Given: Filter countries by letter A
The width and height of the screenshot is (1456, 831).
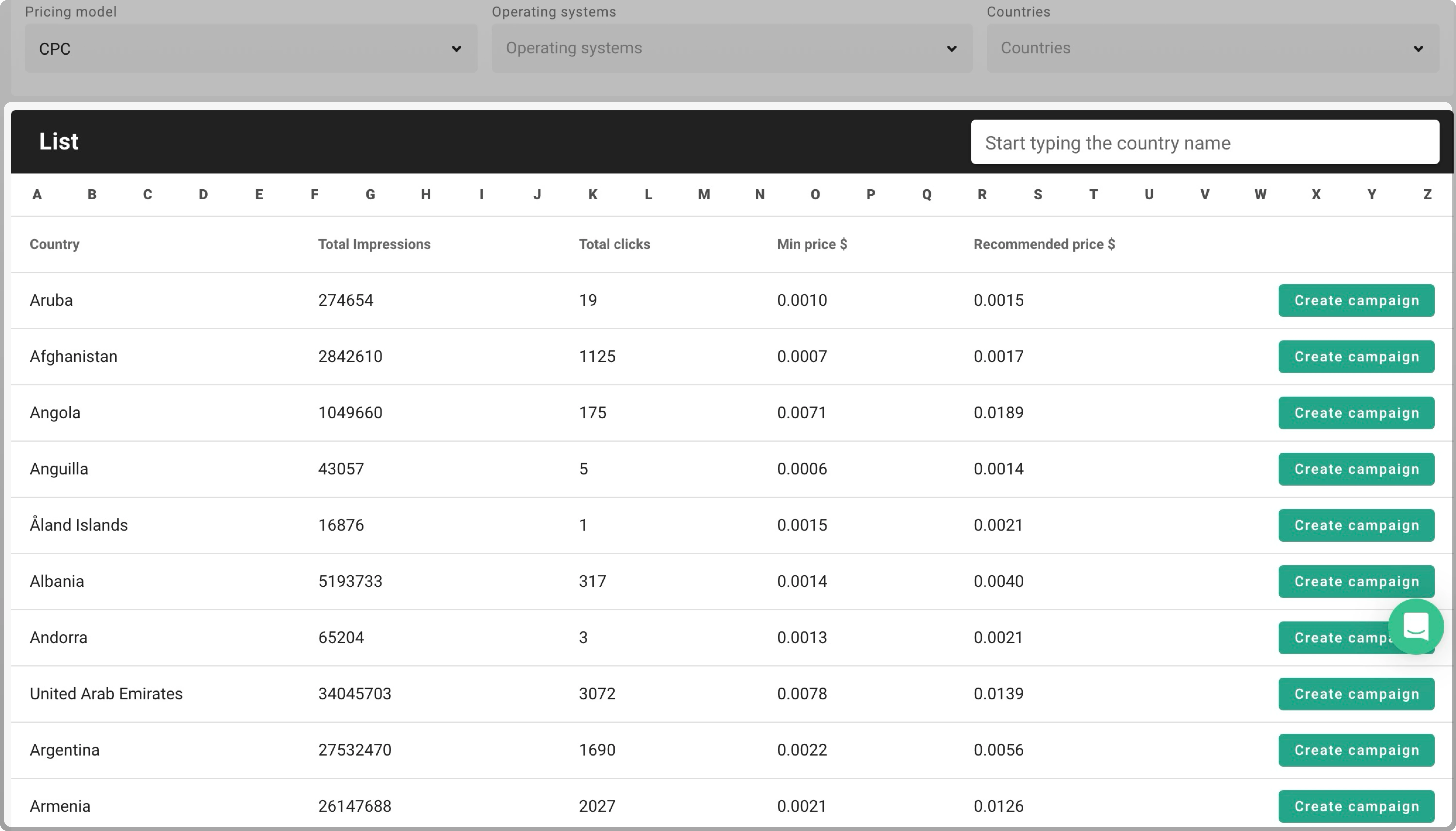Looking at the screenshot, I should (x=37, y=195).
